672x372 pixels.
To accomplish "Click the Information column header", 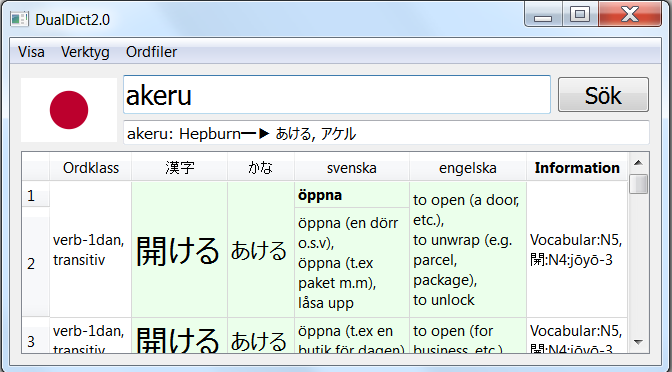I will coord(577,168).
